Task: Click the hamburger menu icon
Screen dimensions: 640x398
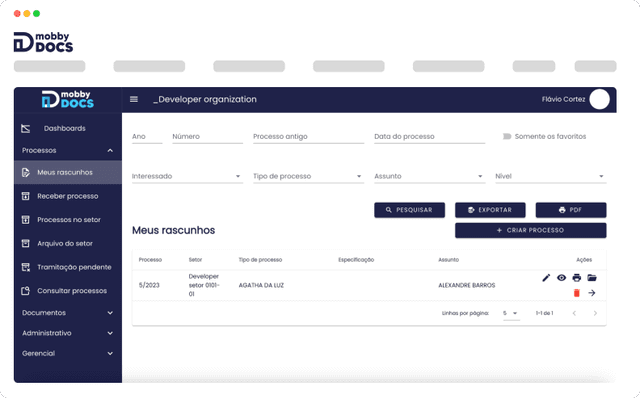Action: pos(134,99)
